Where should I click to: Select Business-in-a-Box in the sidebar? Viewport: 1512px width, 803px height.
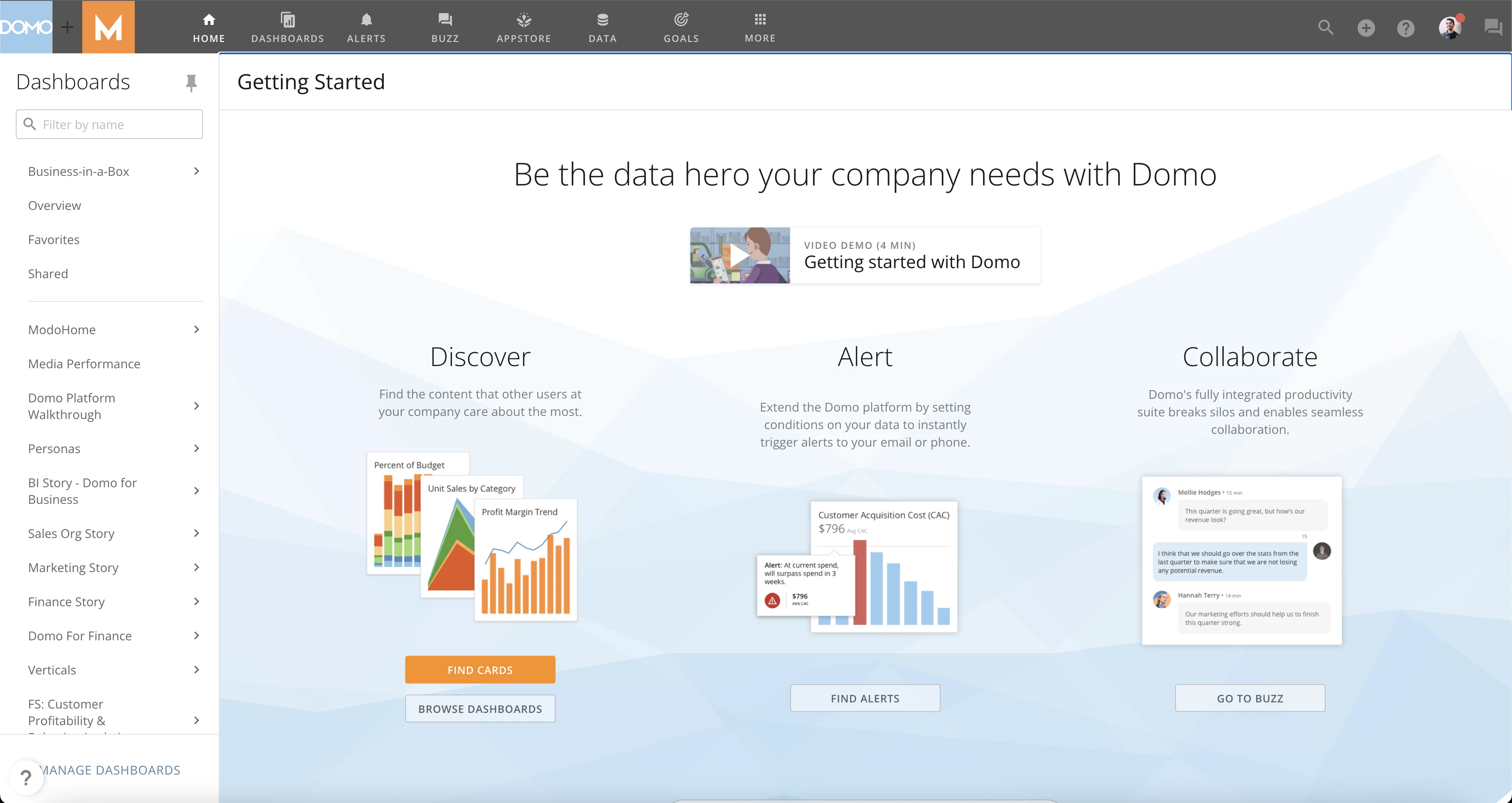coord(79,171)
